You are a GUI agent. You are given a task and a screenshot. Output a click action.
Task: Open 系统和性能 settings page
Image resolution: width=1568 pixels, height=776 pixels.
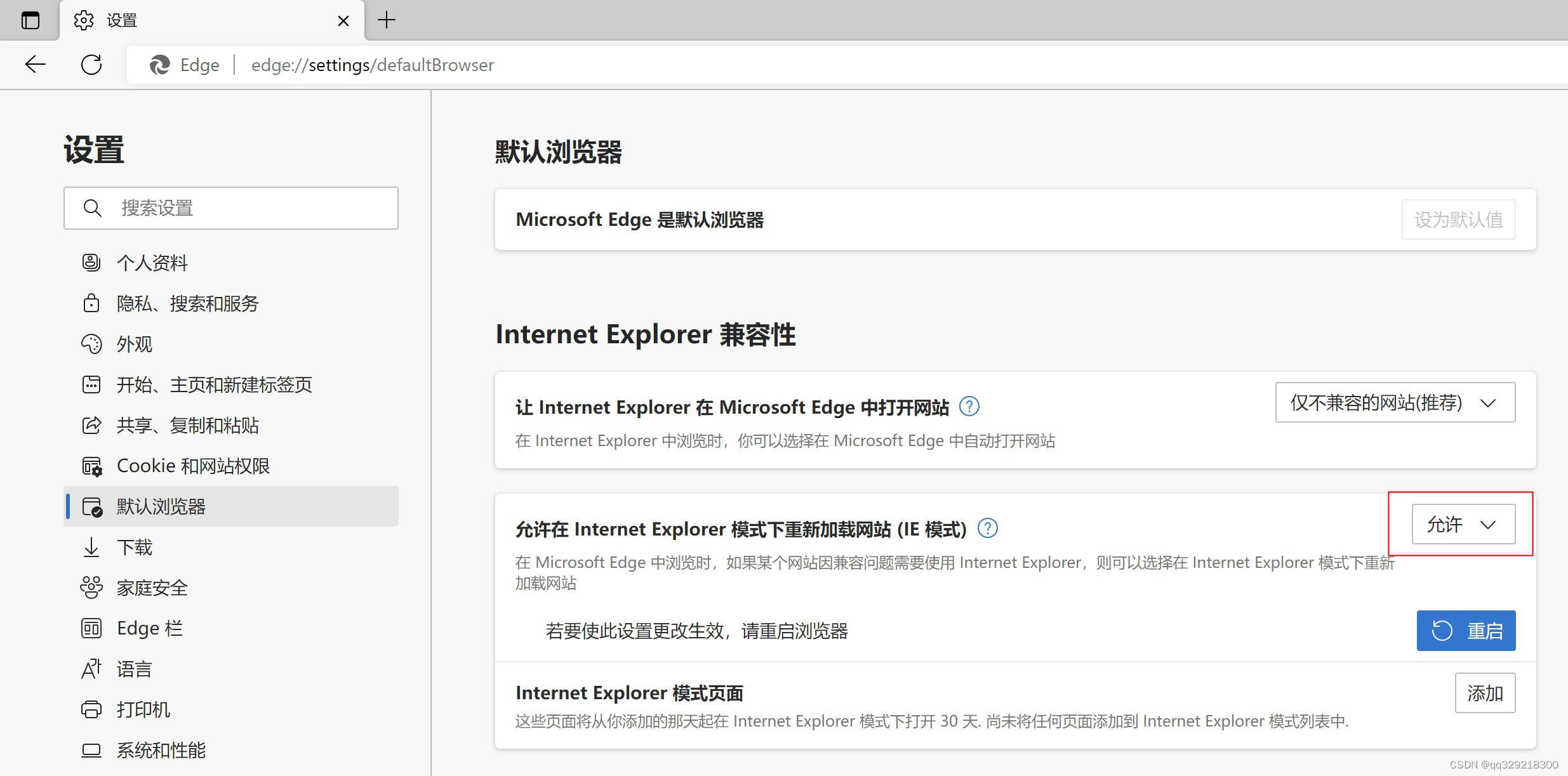pos(161,750)
